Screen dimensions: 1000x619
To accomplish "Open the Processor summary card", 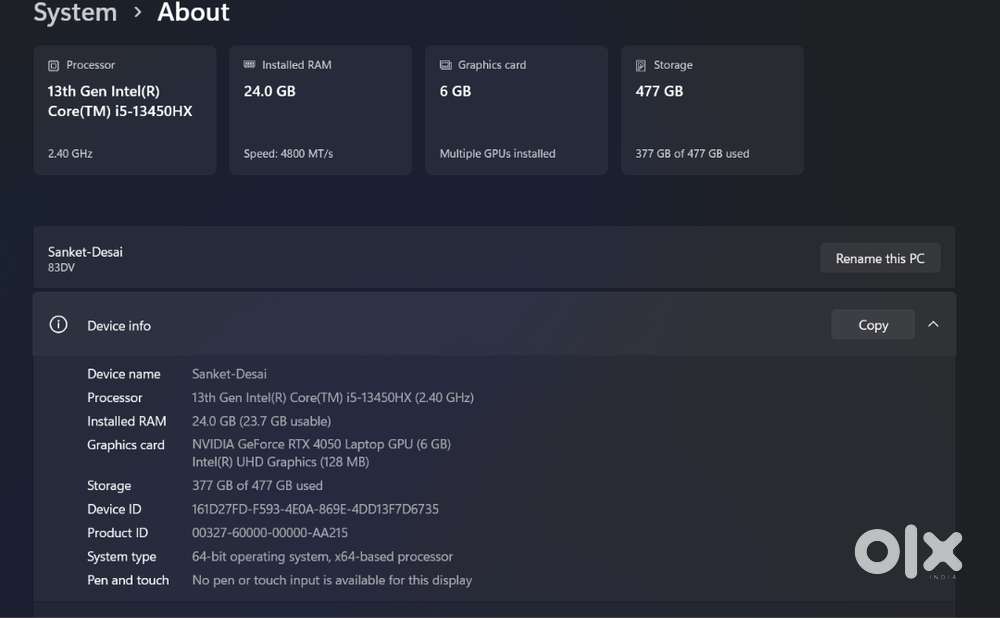I will (x=125, y=110).
